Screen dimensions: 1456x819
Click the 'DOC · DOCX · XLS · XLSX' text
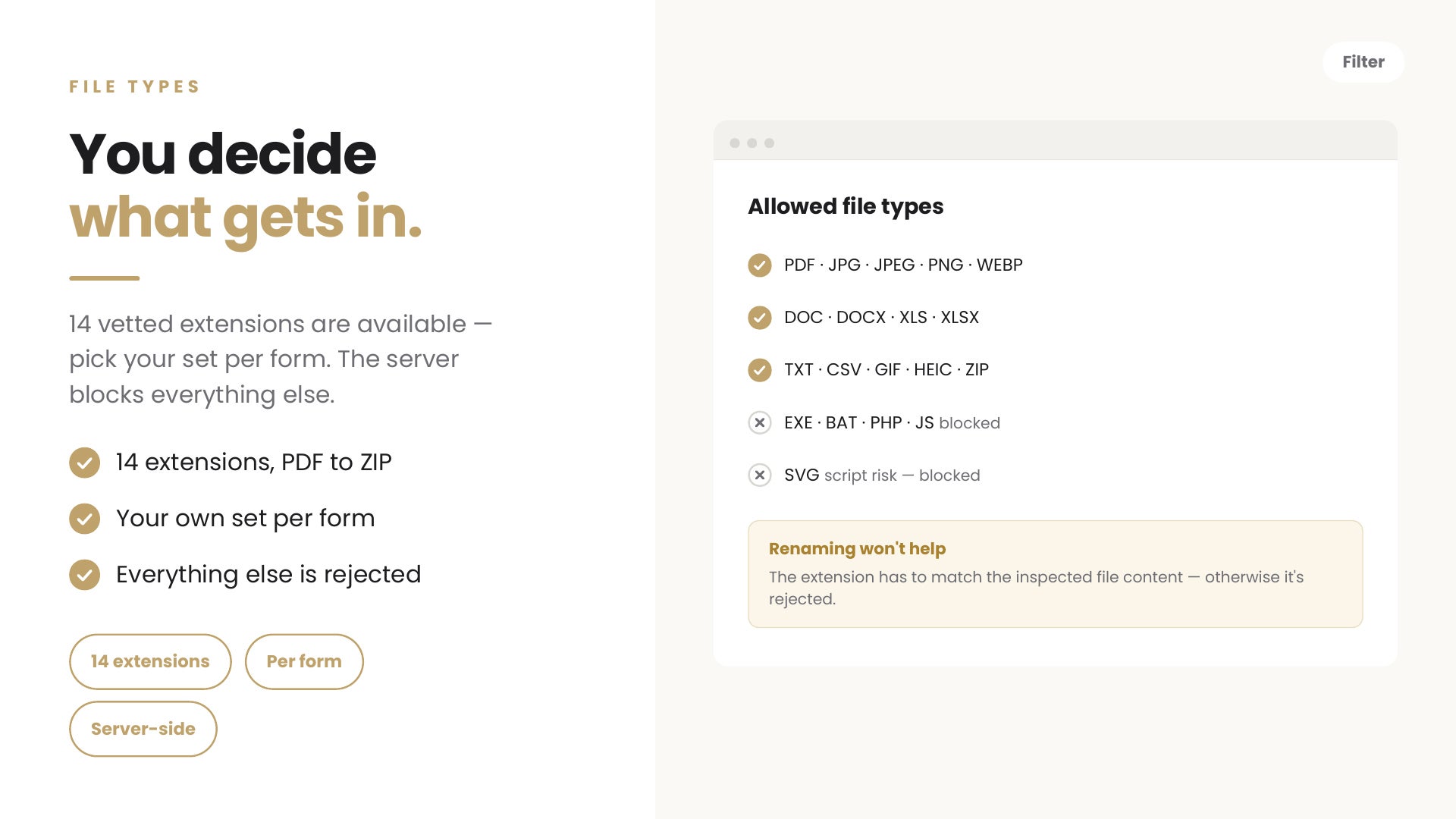(881, 317)
